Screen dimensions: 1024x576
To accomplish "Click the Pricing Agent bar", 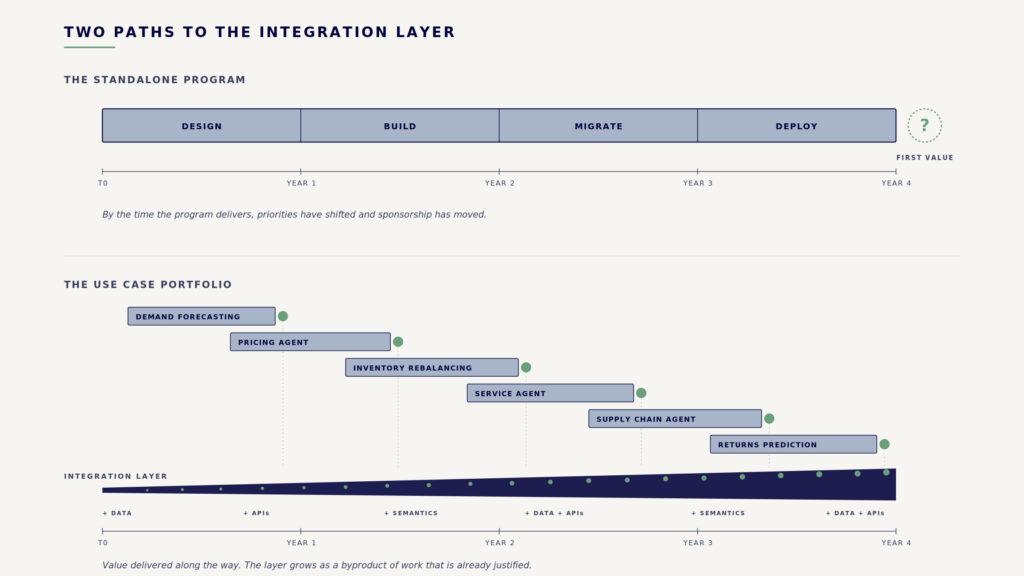I will [x=310, y=342].
